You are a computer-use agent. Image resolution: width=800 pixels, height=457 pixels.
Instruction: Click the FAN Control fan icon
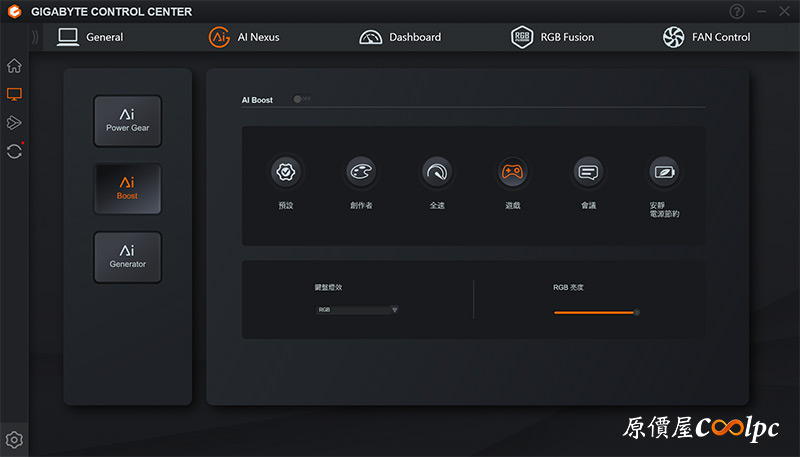tap(673, 37)
